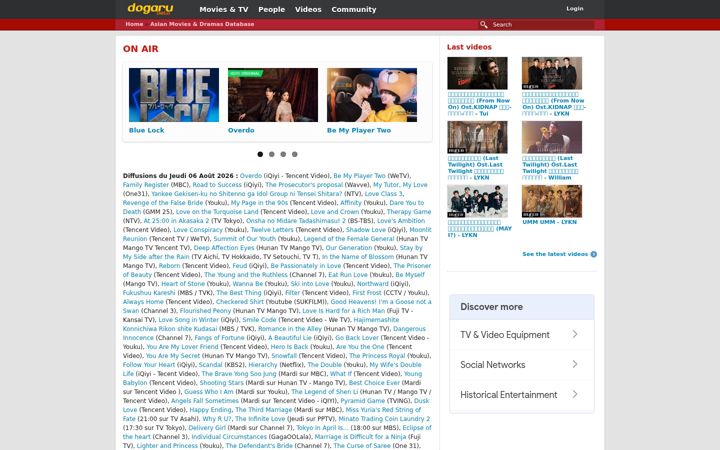
Task: Open the Family Register drama link
Action: tap(146, 185)
